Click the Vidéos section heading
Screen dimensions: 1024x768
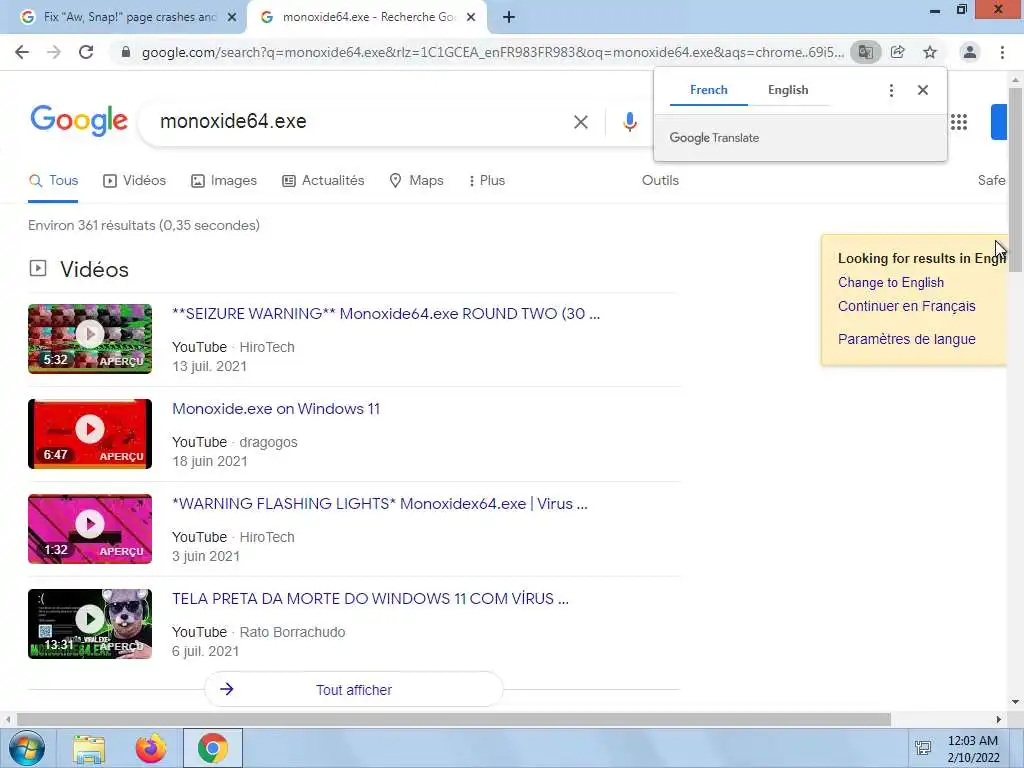[x=94, y=270]
